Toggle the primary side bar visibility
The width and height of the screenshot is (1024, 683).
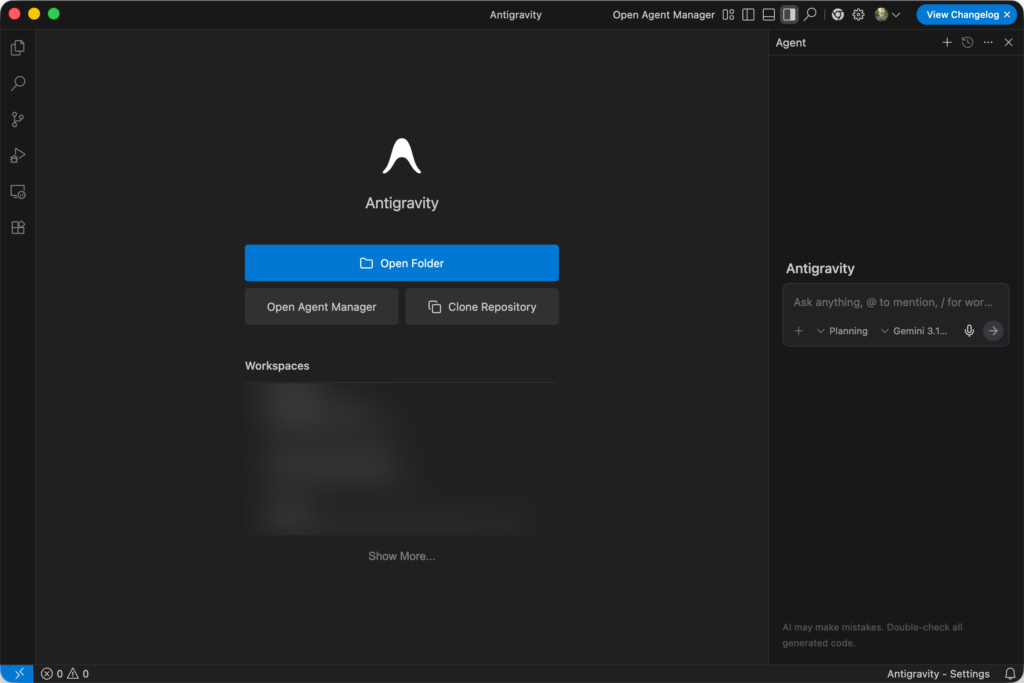pyautogui.click(x=748, y=15)
